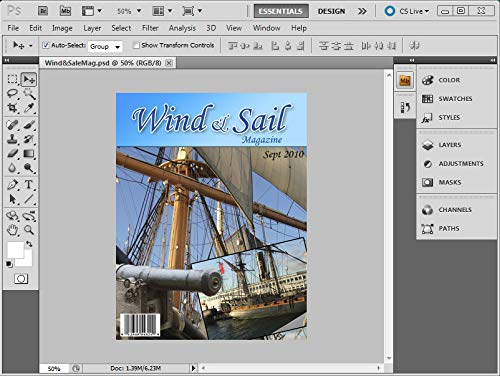Select the Crop tool
The width and height of the screenshot is (500, 376).
[x=12, y=108]
